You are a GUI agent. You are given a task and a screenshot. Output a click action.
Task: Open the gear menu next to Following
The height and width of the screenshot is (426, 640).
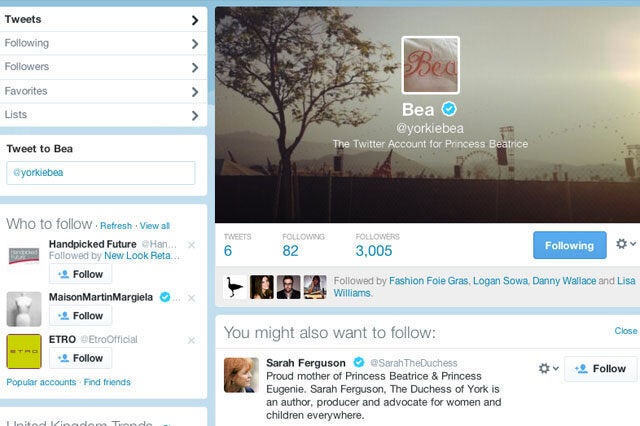point(626,244)
